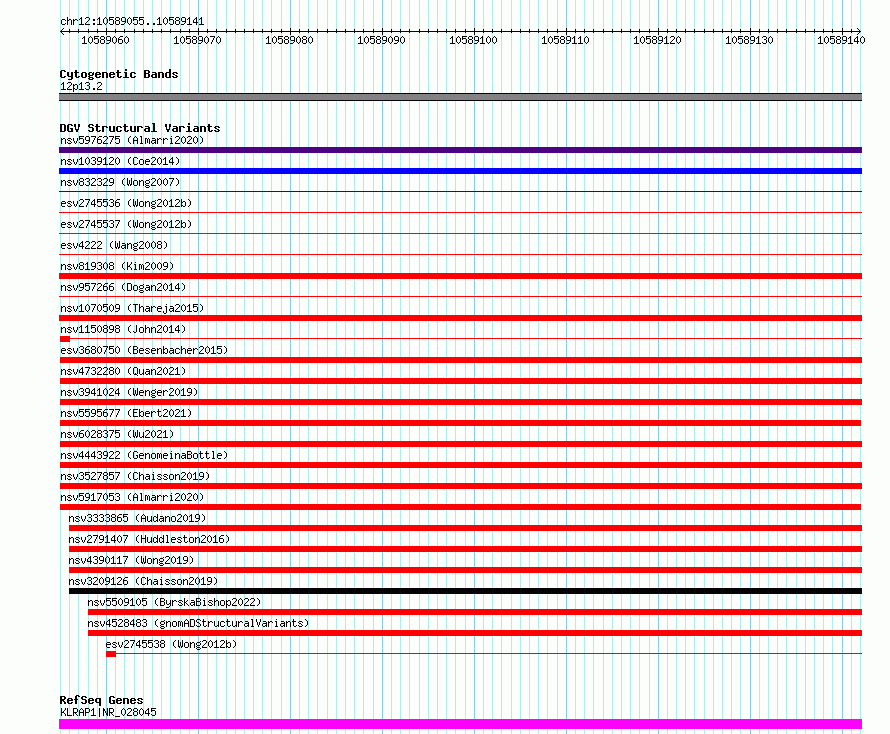Click the nsv5976275 (Almarri2020) variant label
This screenshot has width=890, height=734.
coord(132,140)
